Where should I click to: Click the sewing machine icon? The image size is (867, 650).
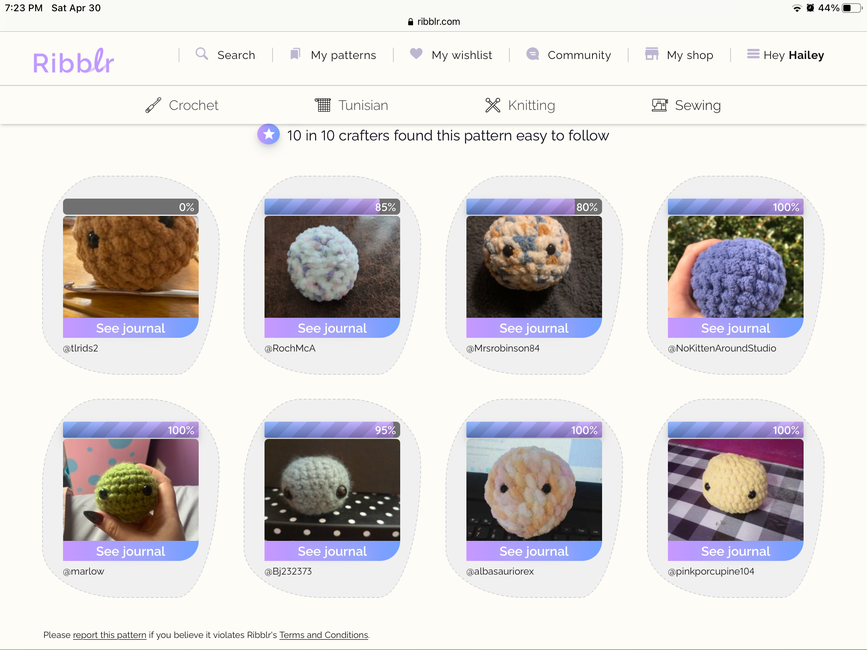(x=659, y=105)
